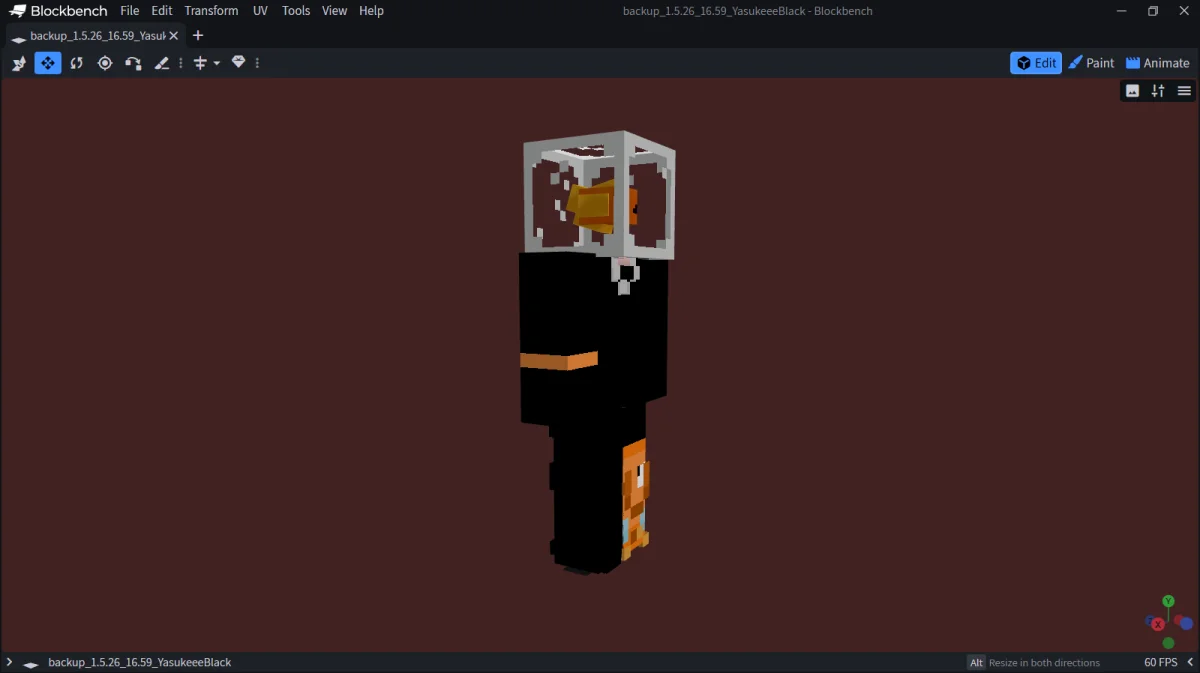The height and width of the screenshot is (673, 1200).
Task: Click status bar project name backup_1.5.26_16.59_YasukeeeBlack
Action: click(x=140, y=662)
